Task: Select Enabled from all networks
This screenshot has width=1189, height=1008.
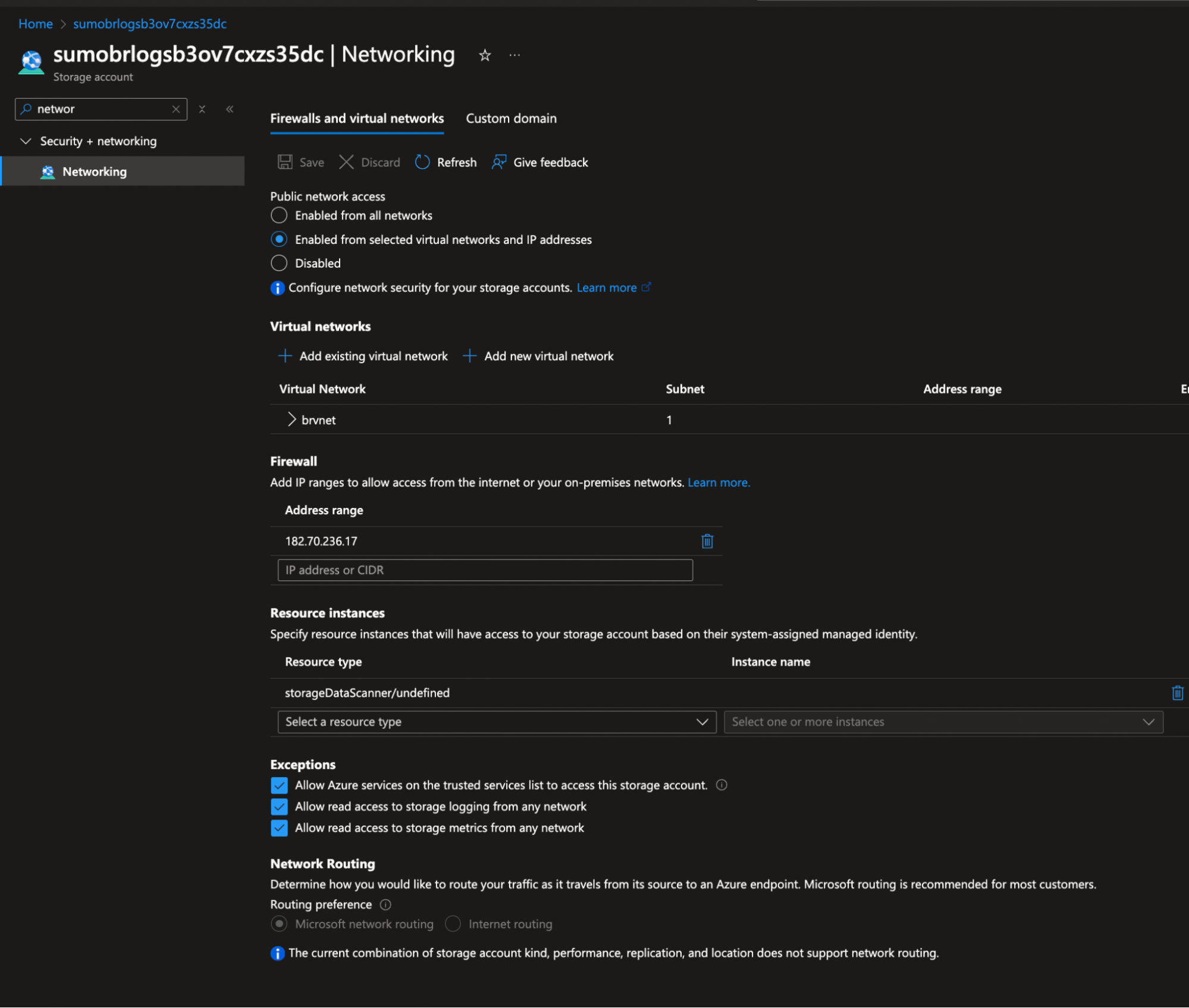Action: [279, 215]
